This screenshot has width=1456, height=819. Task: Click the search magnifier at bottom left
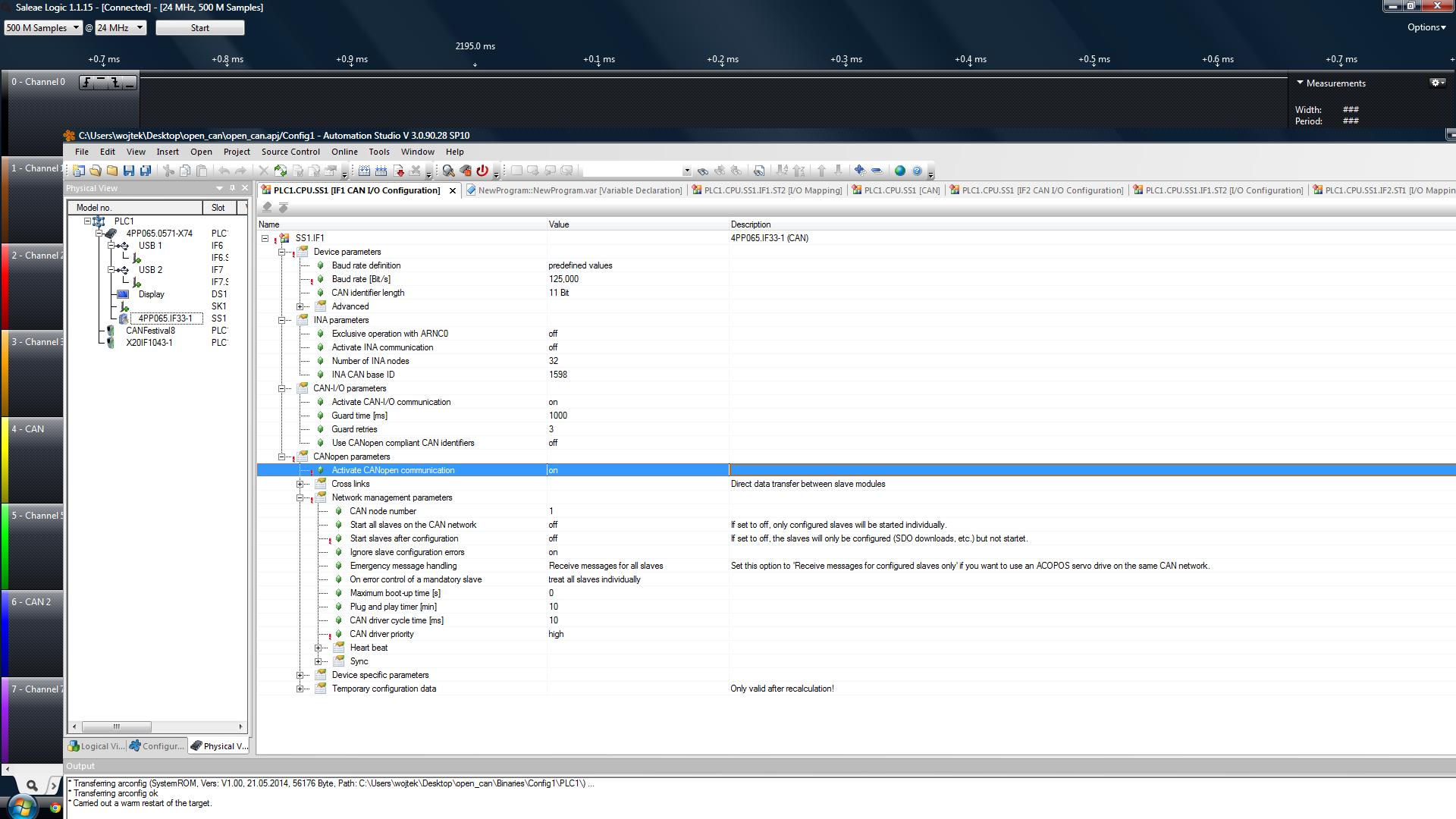[32, 786]
